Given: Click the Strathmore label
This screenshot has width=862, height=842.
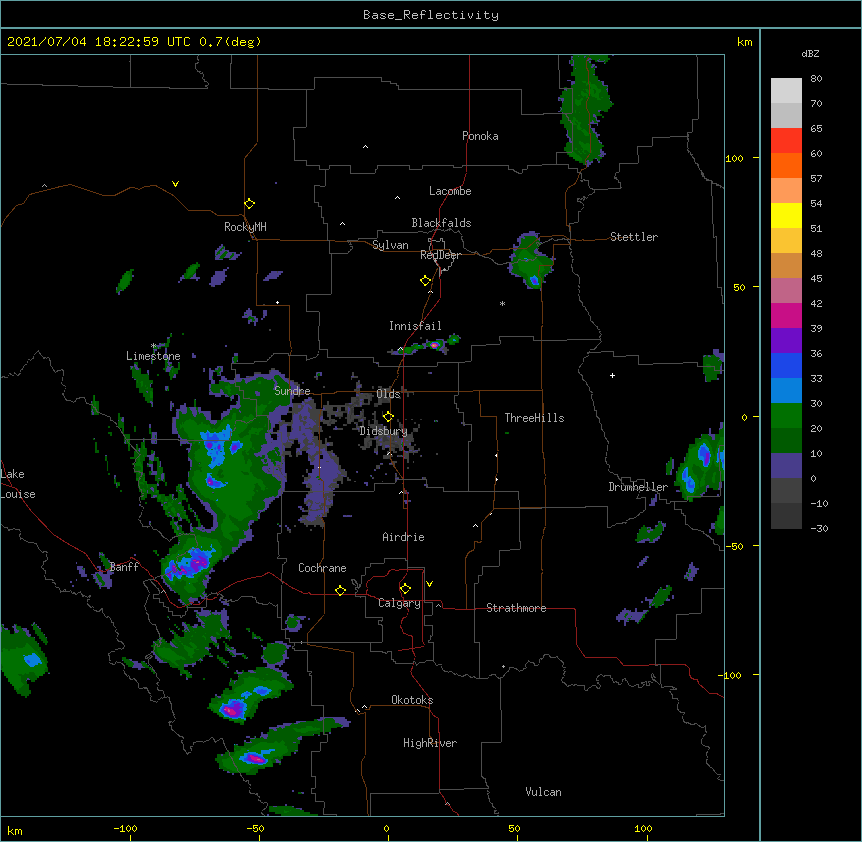Looking at the screenshot, I should 516,608.
